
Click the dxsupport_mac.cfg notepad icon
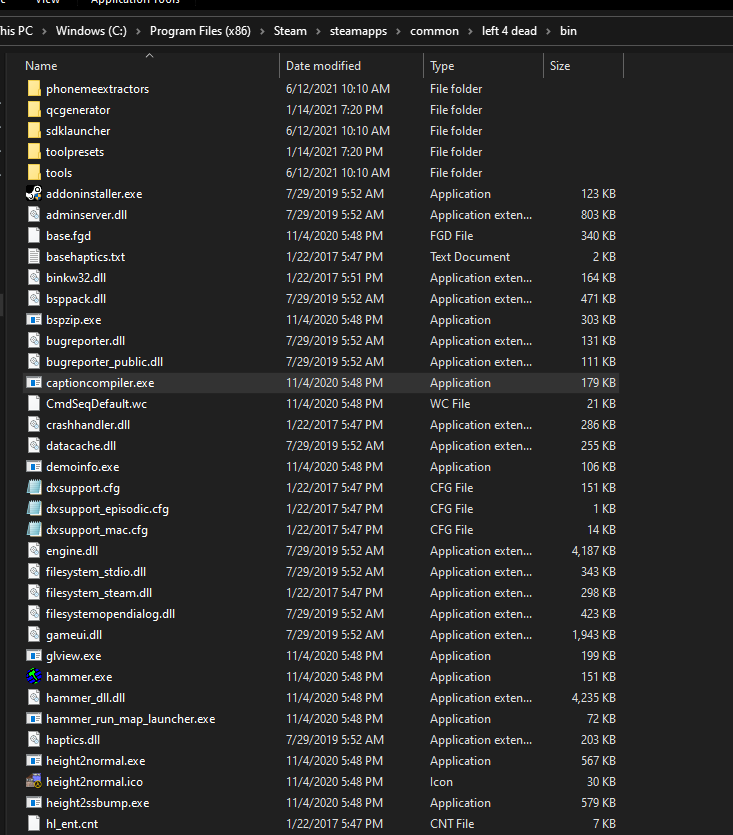[34, 529]
